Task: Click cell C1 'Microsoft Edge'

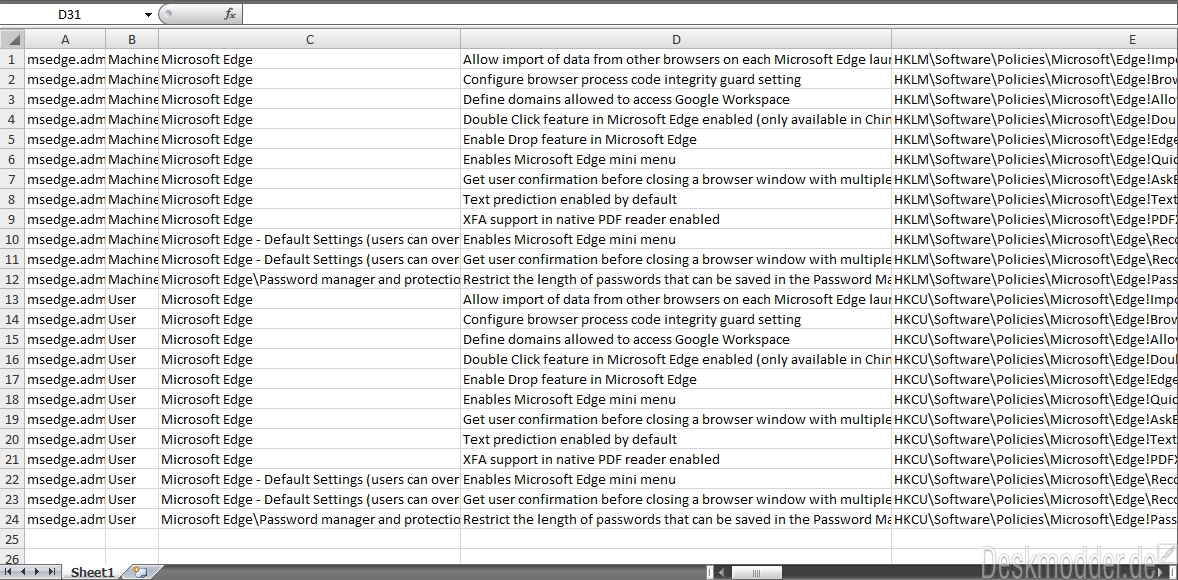Action: [310, 59]
